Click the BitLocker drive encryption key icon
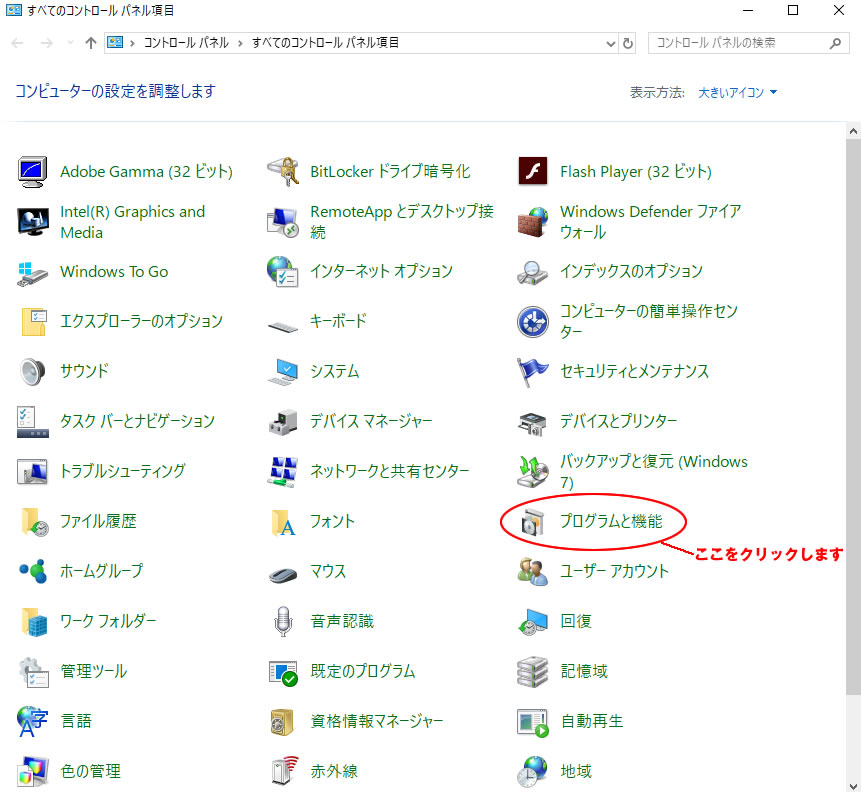This screenshot has width=861, height=792. [283, 172]
